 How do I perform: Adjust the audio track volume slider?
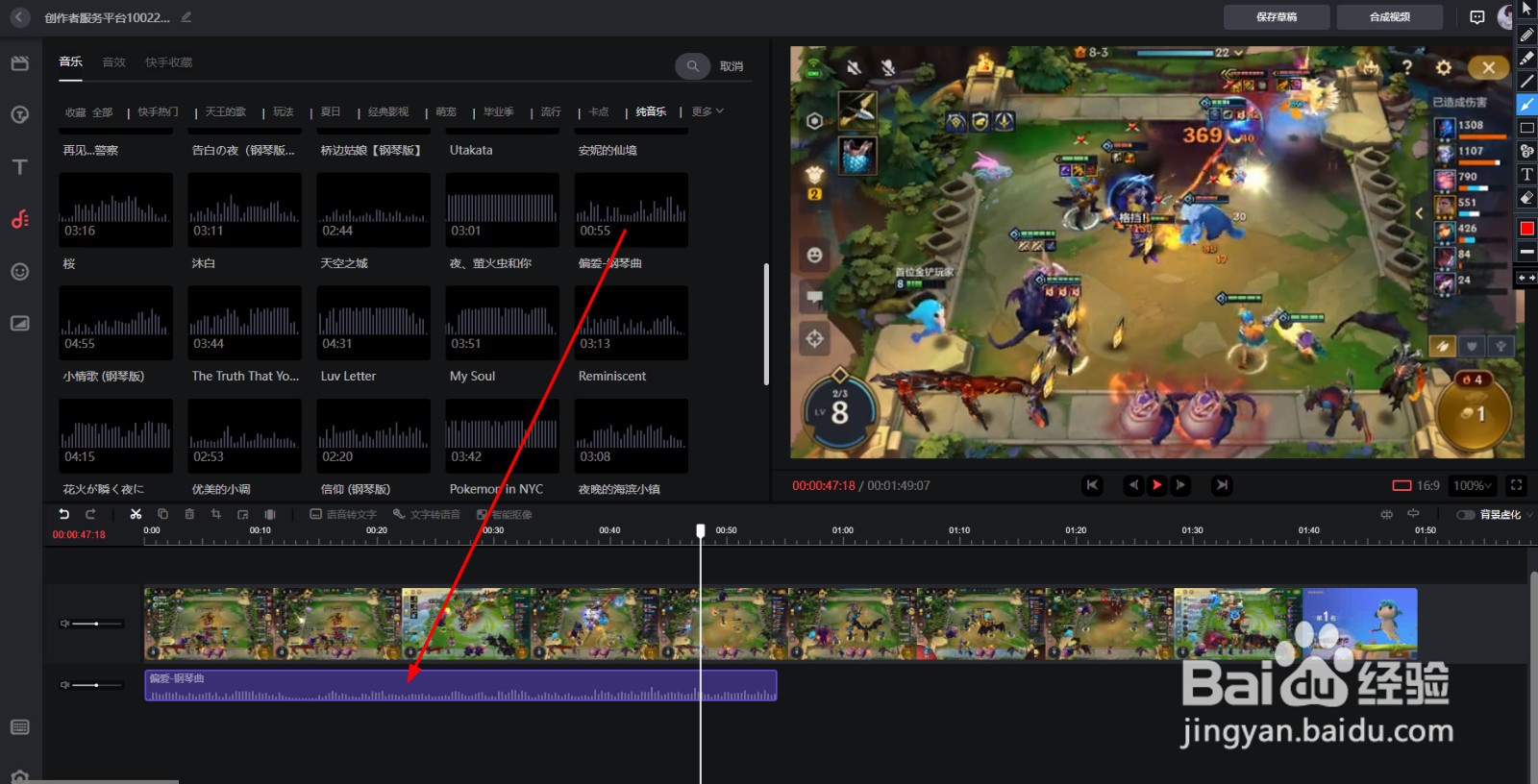click(98, 685)
